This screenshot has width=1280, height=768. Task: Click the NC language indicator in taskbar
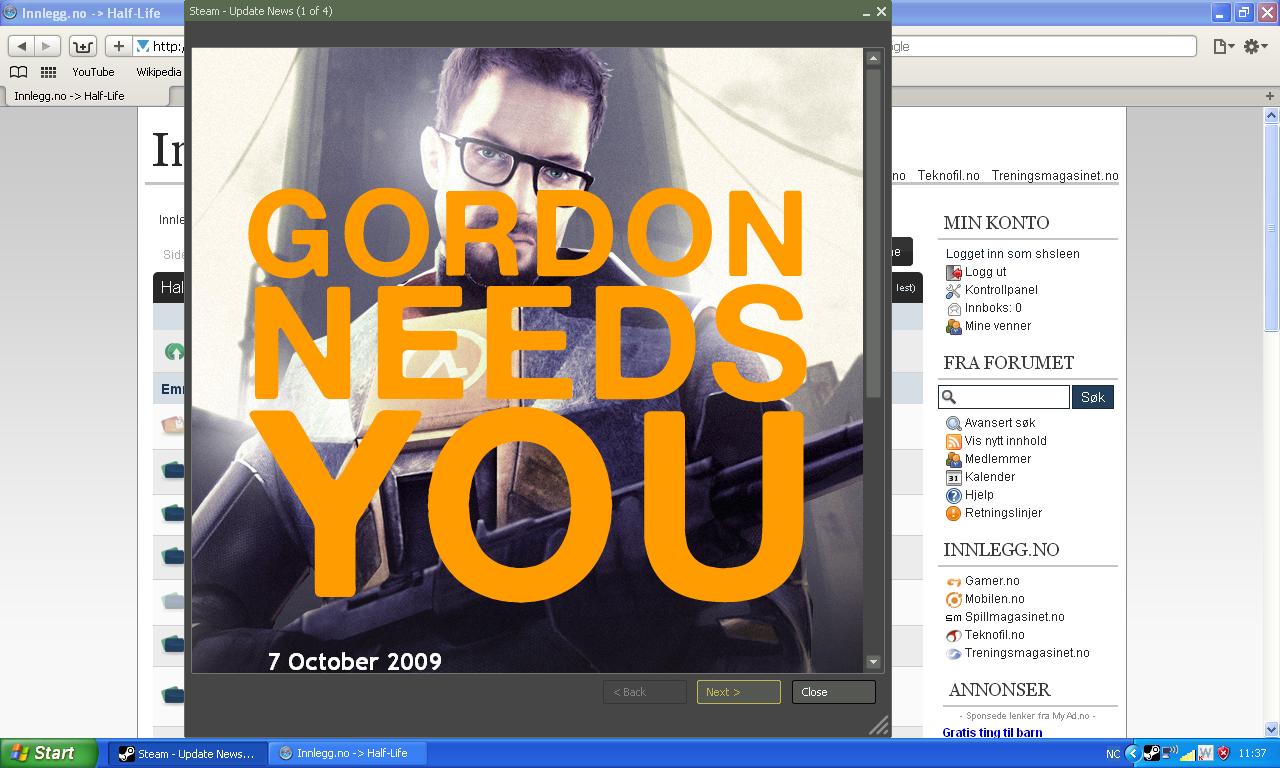1113,753
